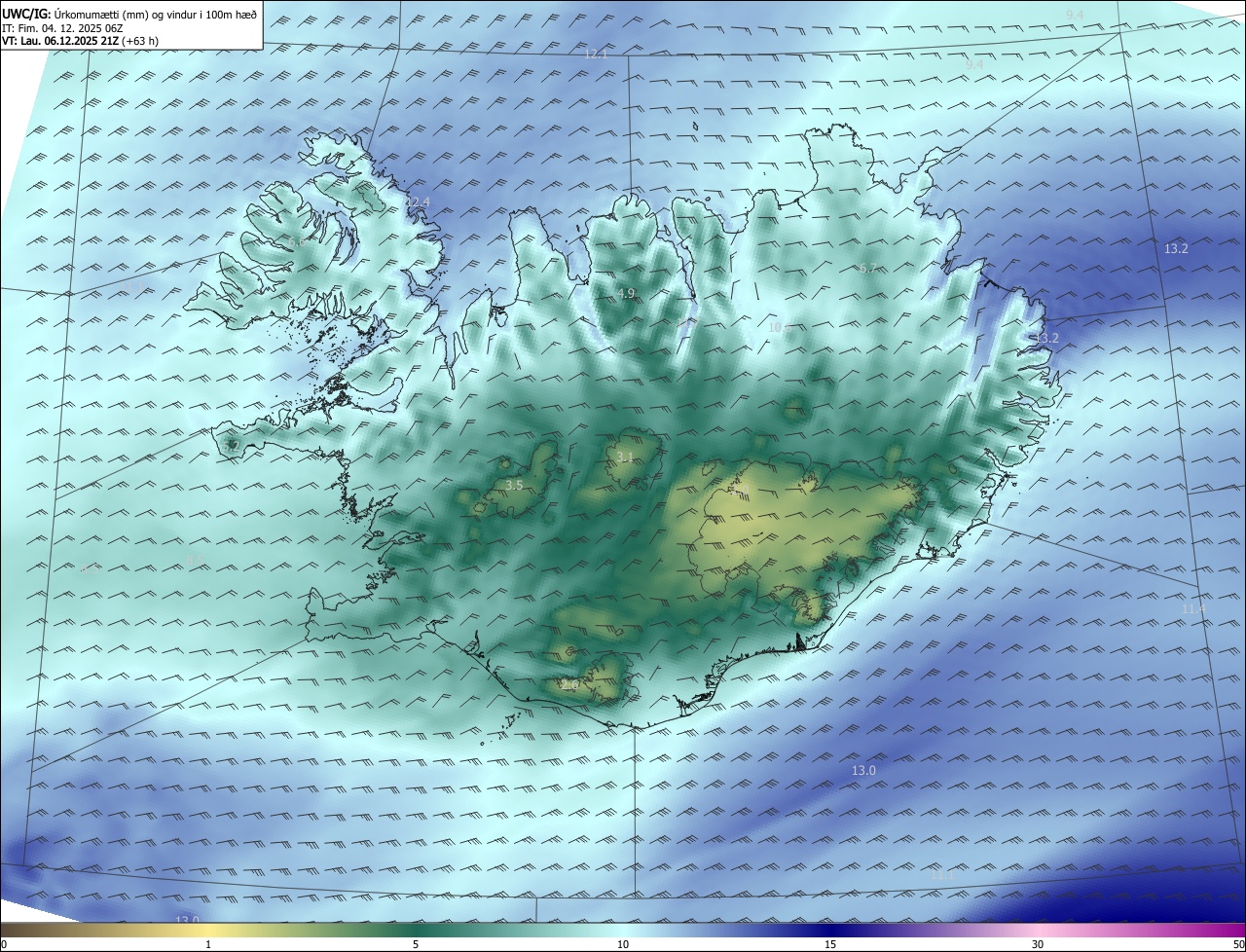
Task: Click the 12.4 value label on the map
Action: 418,201
